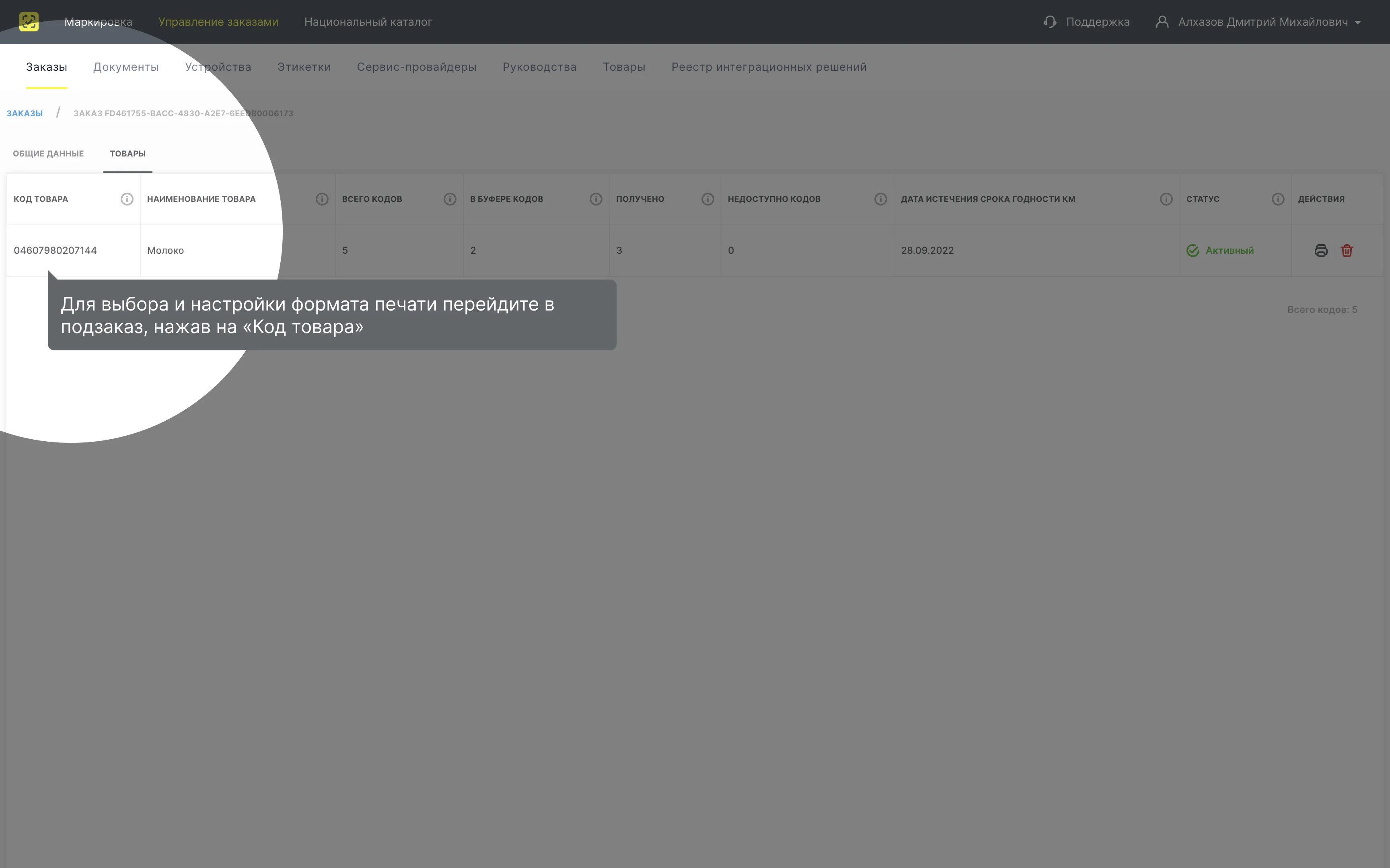Image resolution: width=1390 pixels, height=868 pixels.
Task: Click the user profile avatar icon
Action: click(x=1162, y=22)
